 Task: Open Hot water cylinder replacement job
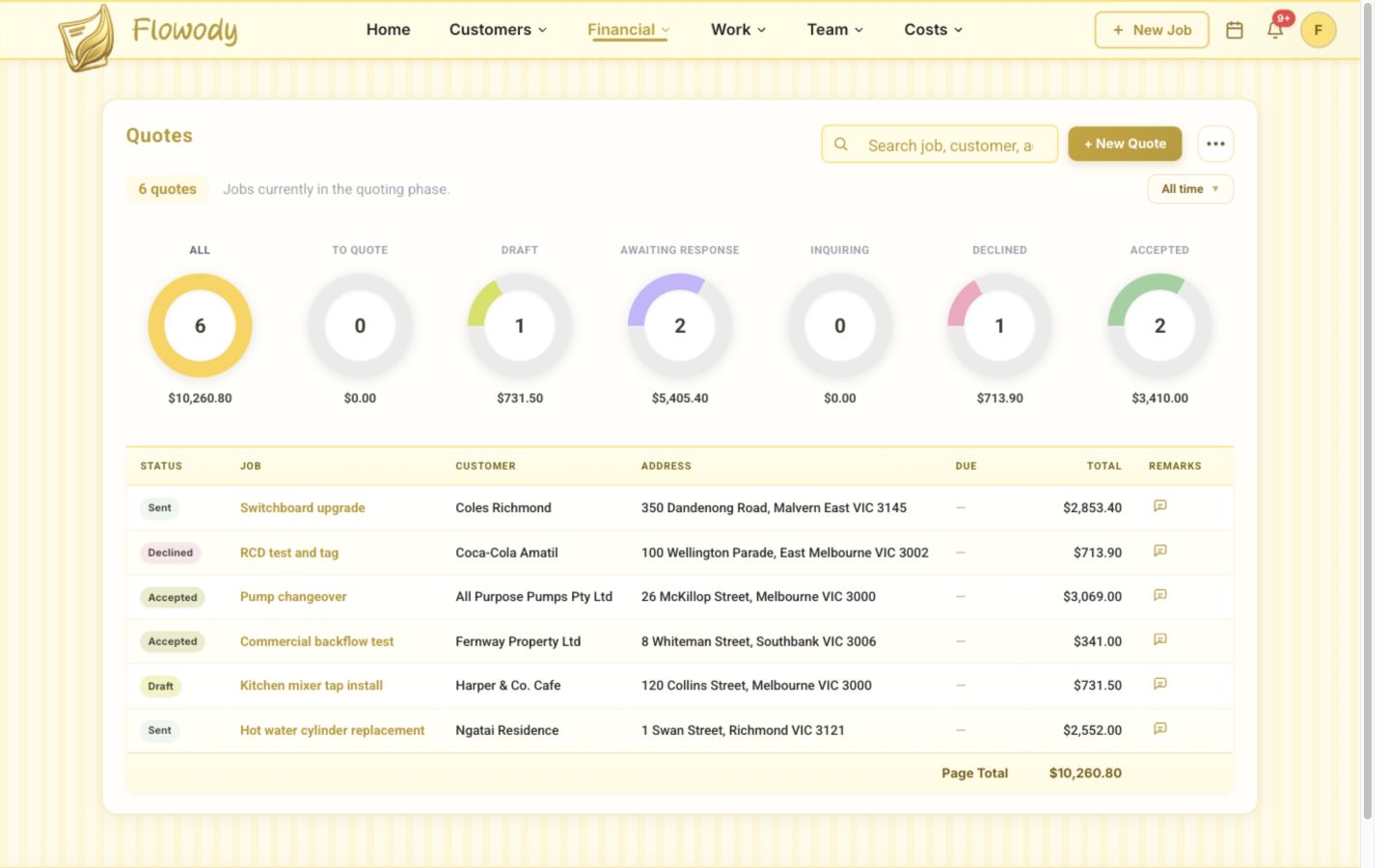[x=332, y=730]
